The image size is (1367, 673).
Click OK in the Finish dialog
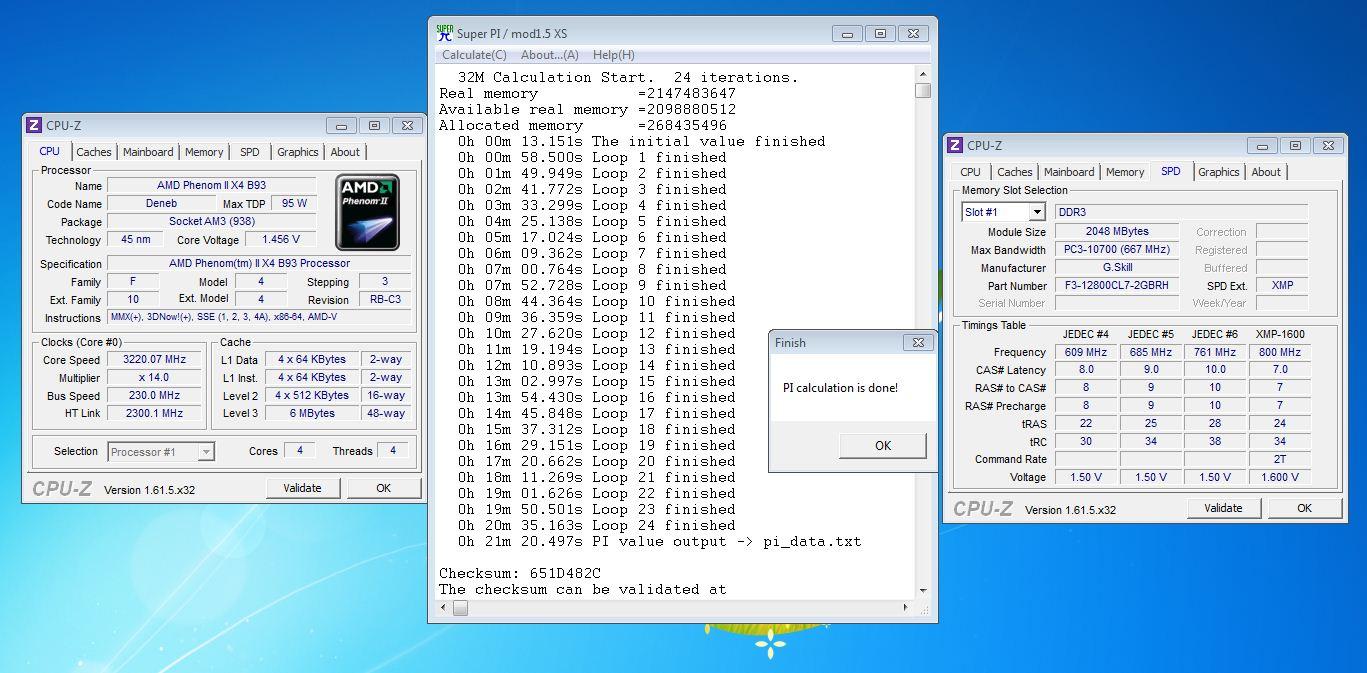pos(883,446)
